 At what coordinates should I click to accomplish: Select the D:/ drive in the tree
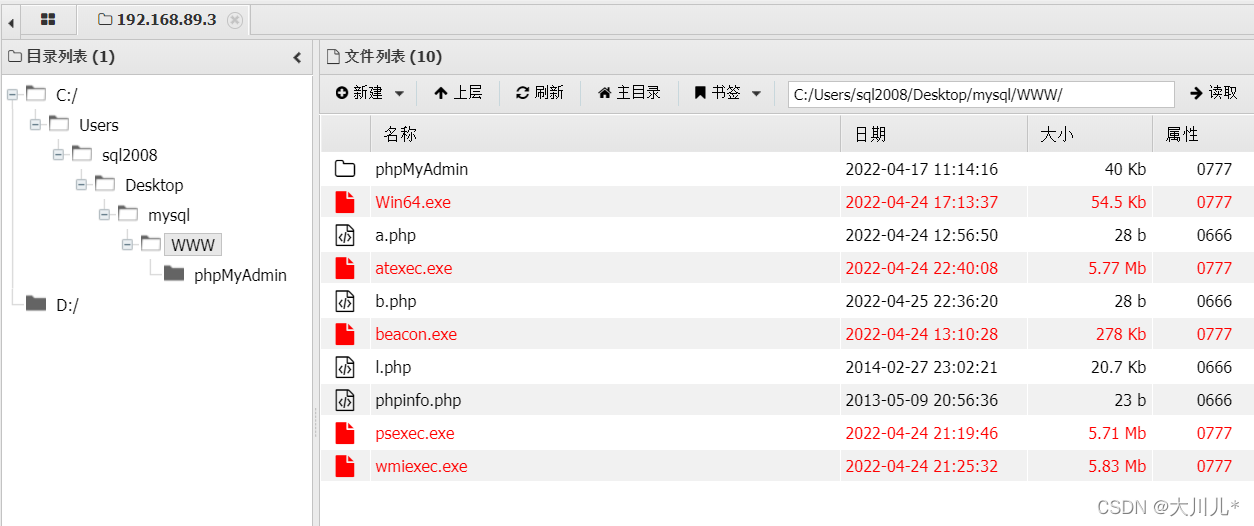[x=67, y=305]
